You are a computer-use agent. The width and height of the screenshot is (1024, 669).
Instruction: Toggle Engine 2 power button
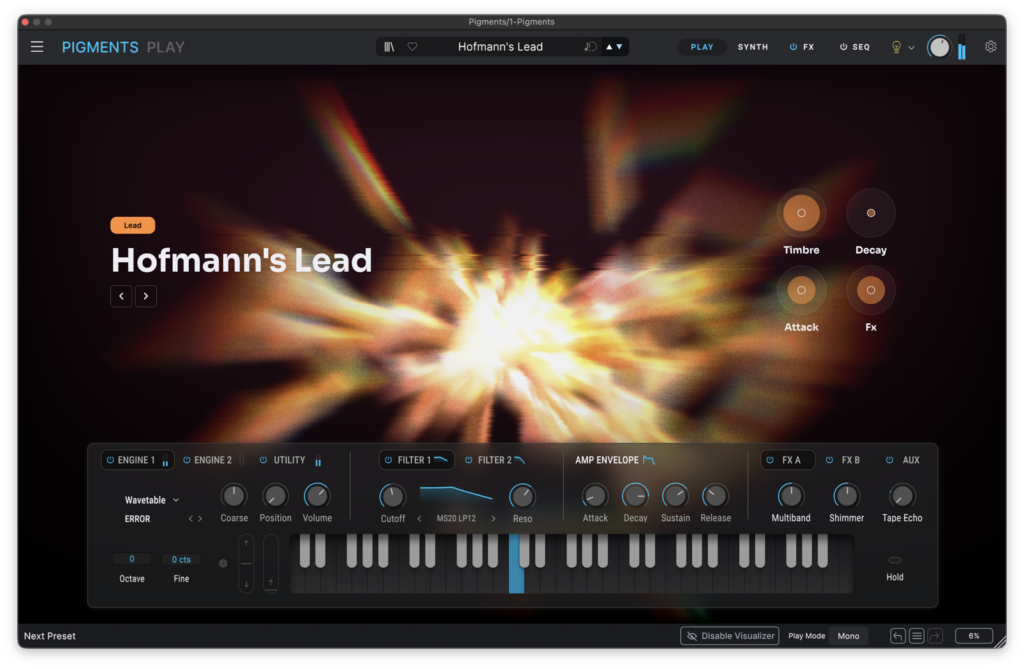pos(187,460)
